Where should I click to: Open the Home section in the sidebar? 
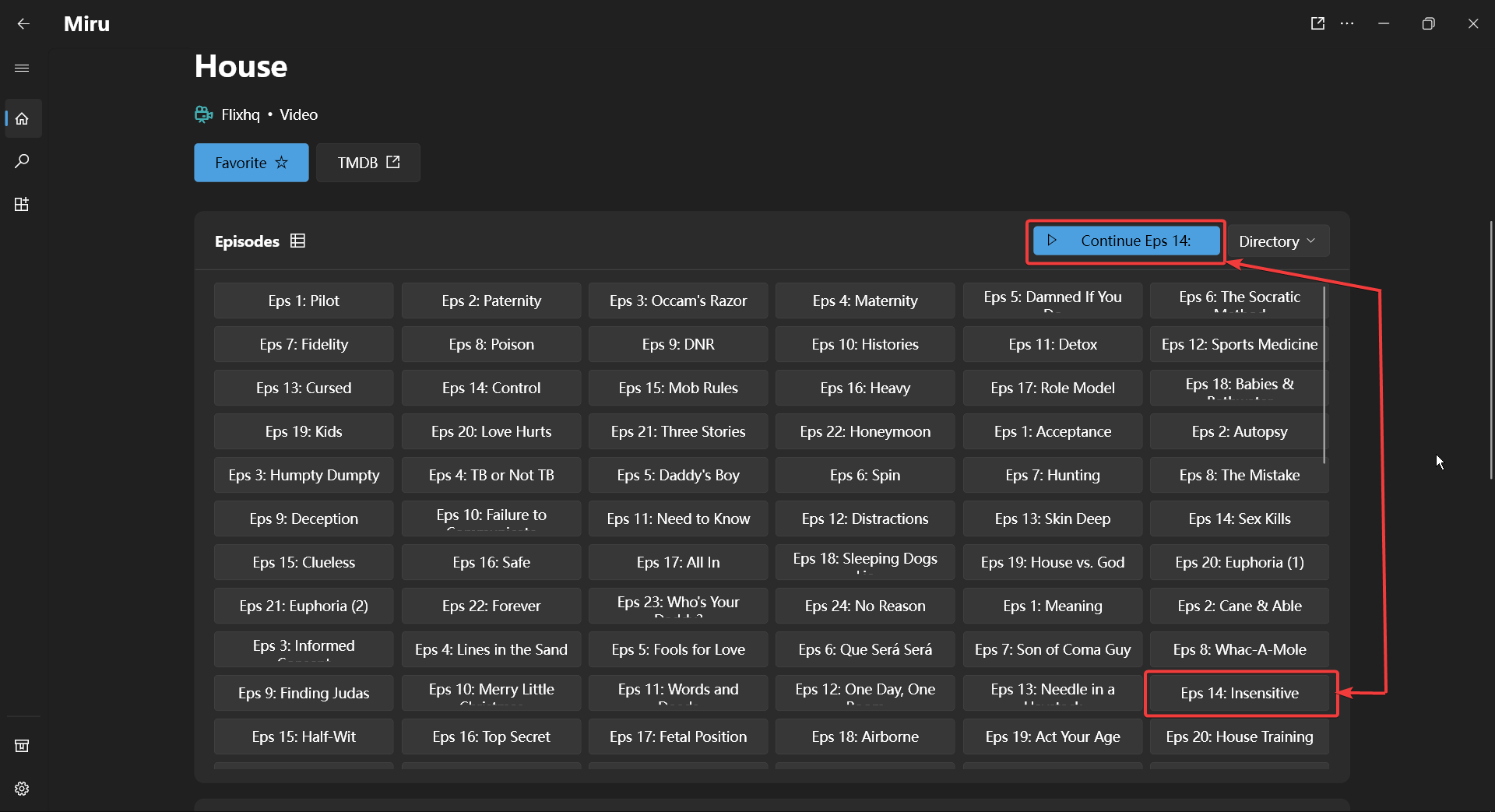(x=23, y=118)
